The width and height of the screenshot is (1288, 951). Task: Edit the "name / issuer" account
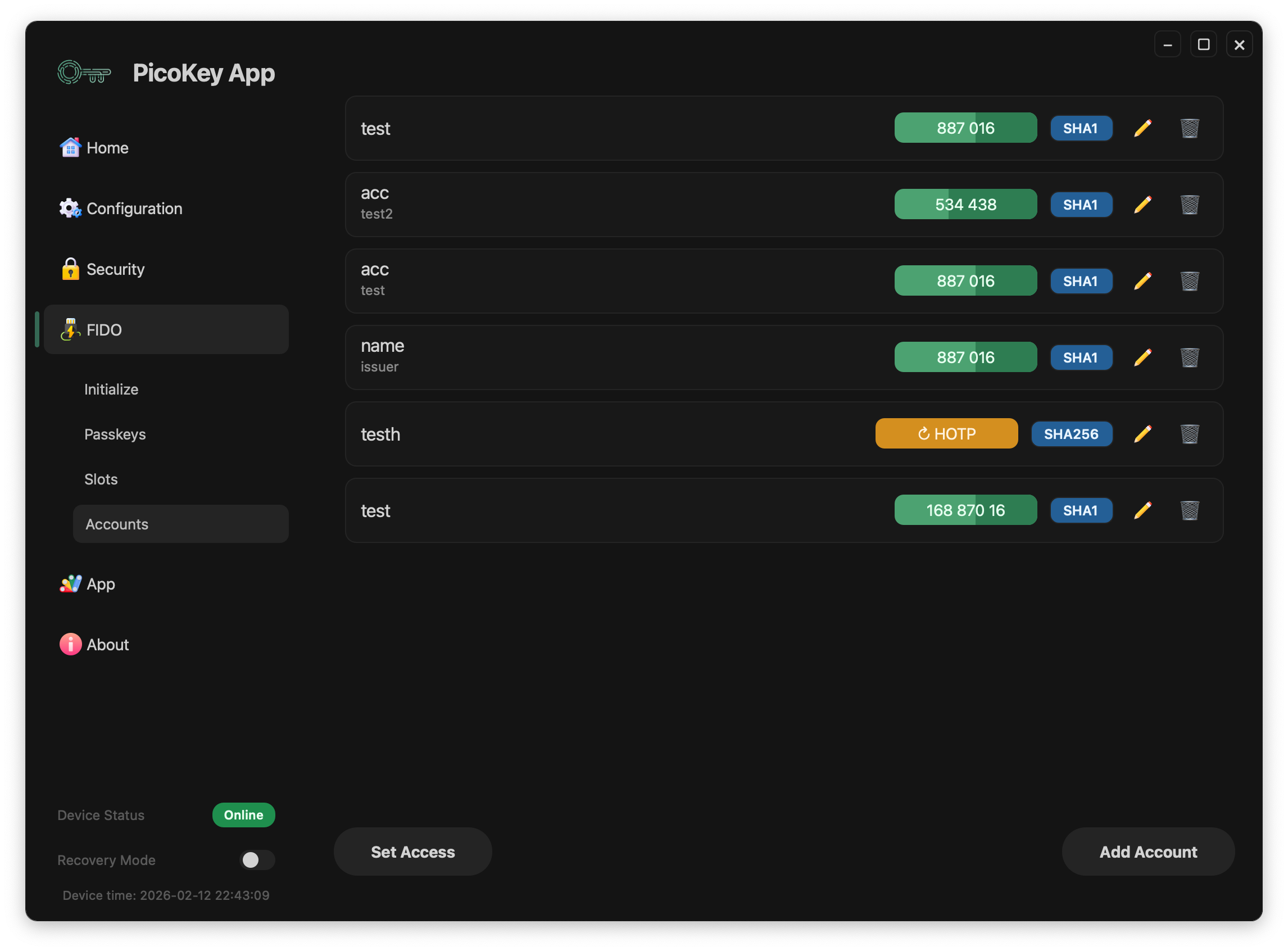pyautogui.click(x=1142, y=357)
